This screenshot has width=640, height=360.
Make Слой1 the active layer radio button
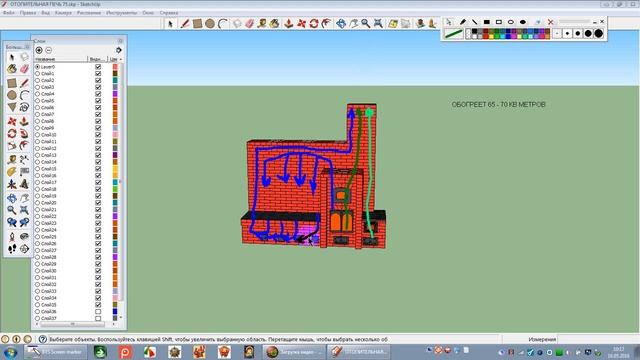point(38,73)
